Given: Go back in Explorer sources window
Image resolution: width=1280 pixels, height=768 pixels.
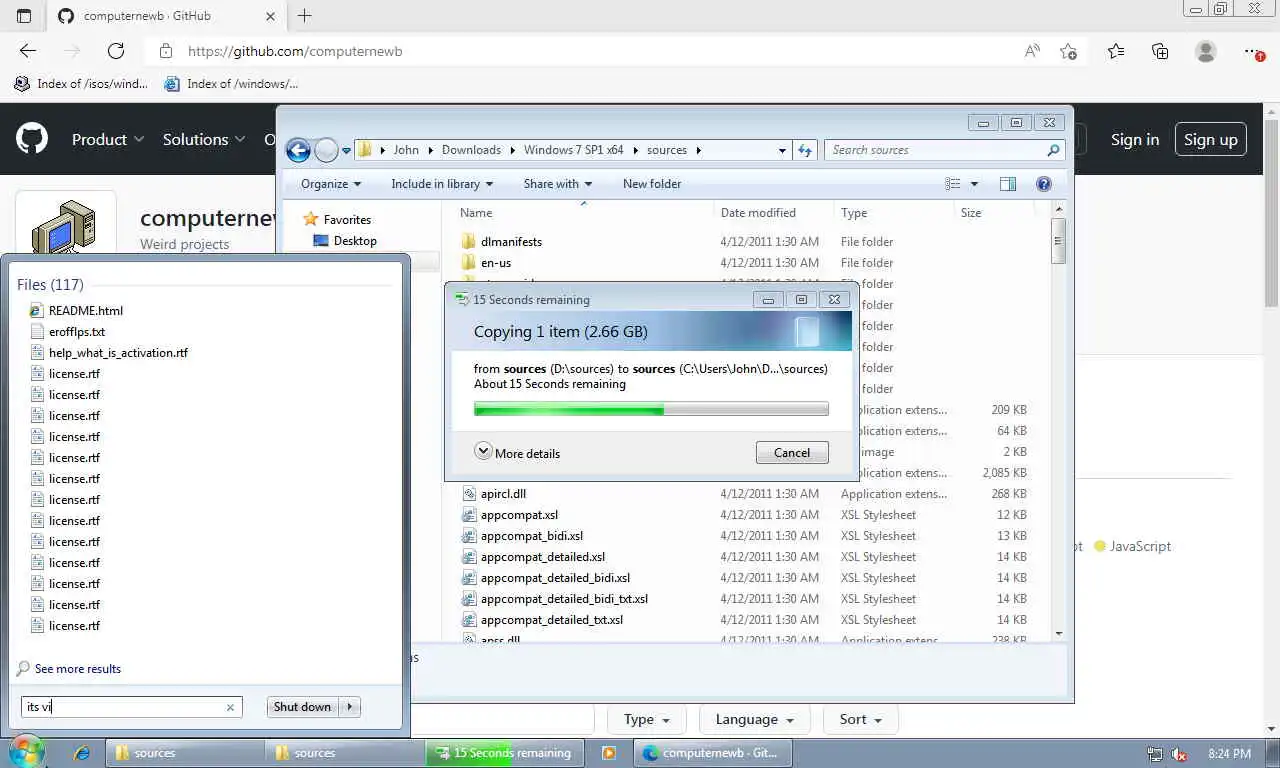Looking at the screenshot, I should click(298, 150).
